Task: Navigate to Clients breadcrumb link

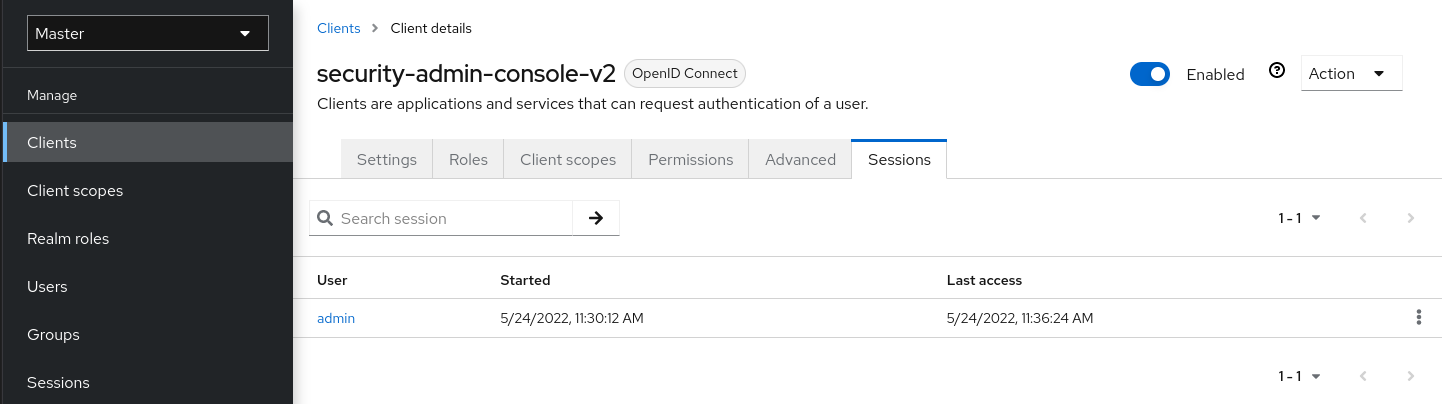Action: point(338,28)
